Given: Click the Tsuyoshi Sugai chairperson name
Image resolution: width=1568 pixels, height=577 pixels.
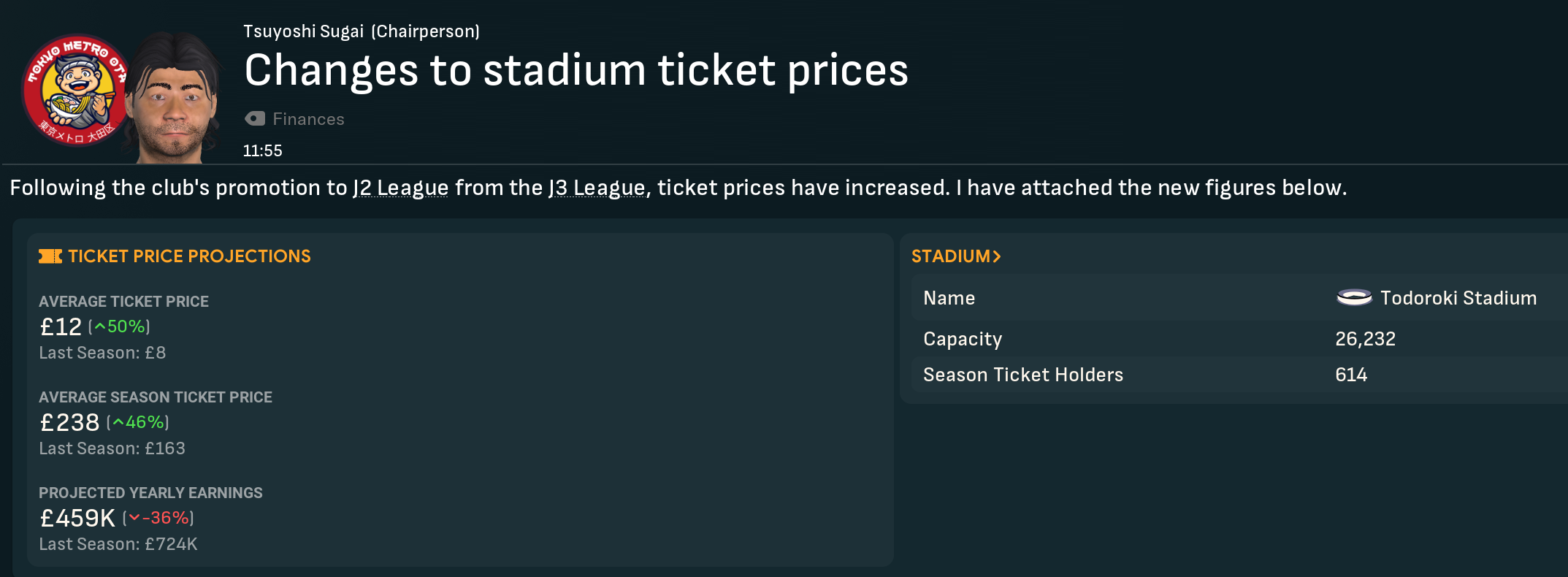Looking at the screenshot, I should point(303,31).
